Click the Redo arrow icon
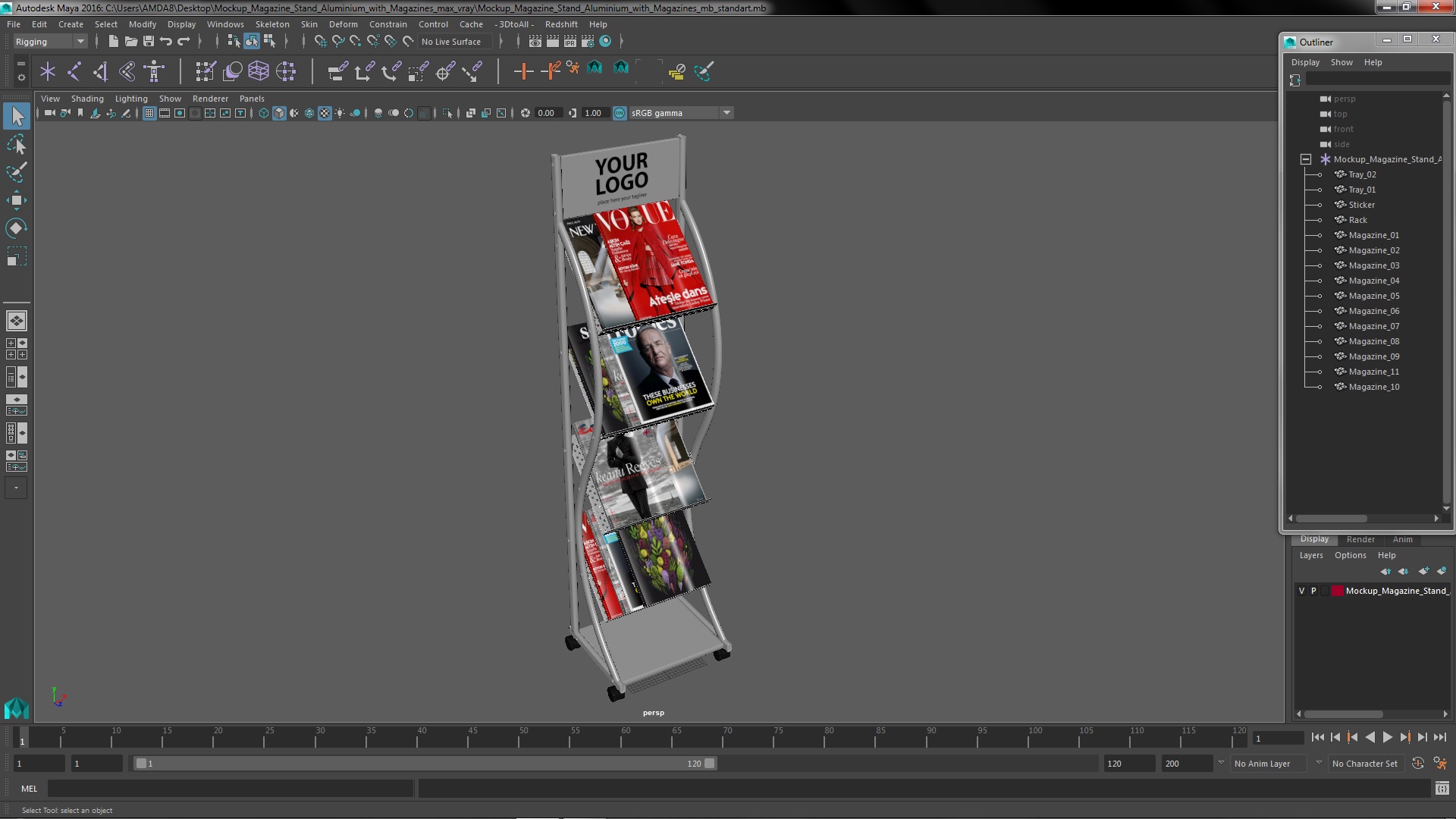The height and width of the screenshot is (819, 1456). pos(183,42)
